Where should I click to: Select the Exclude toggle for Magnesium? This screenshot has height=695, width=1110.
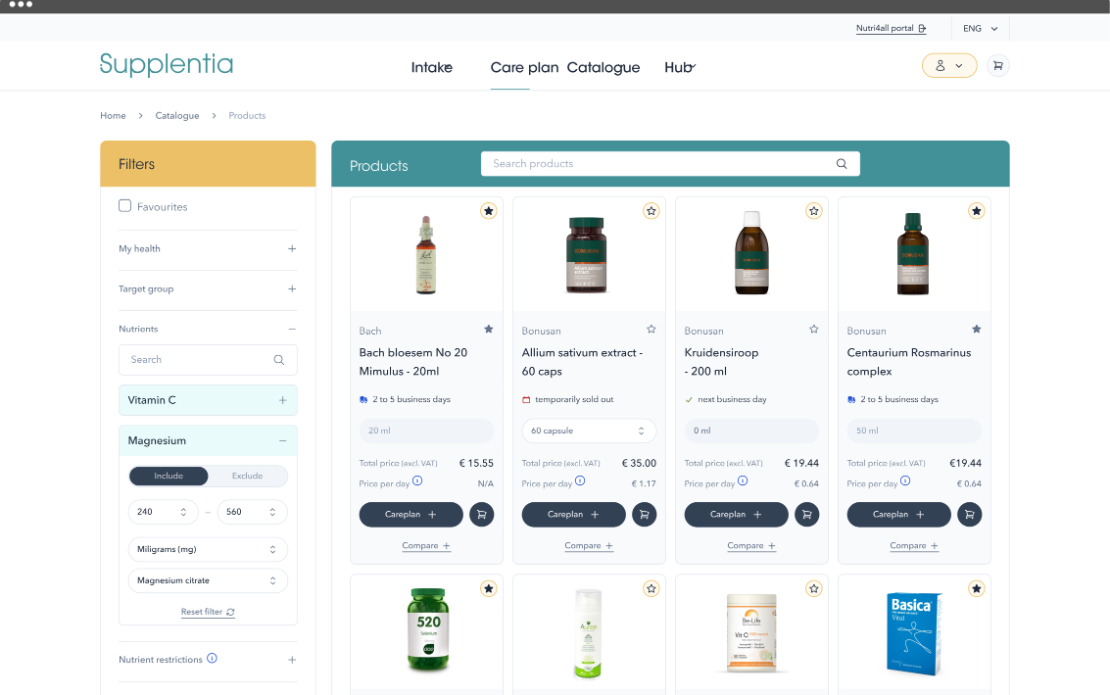point(247,476)
